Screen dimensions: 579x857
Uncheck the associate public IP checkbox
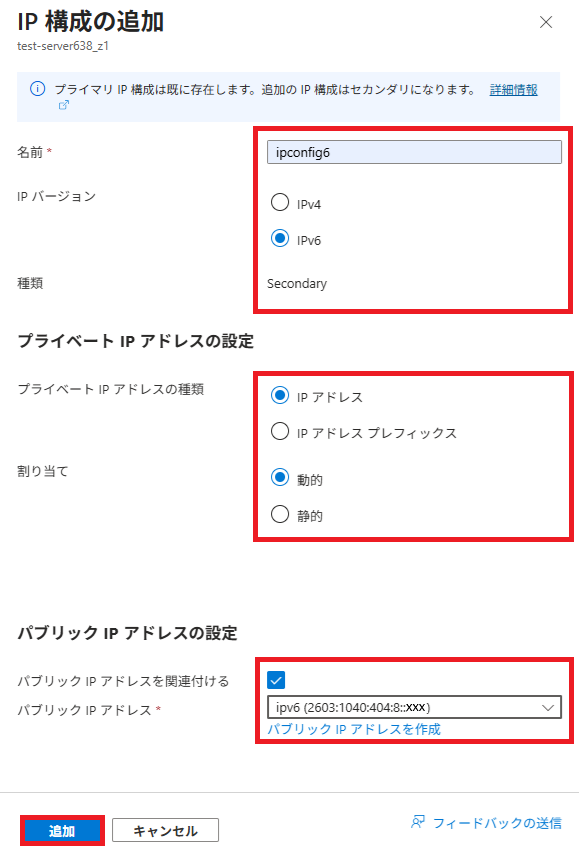[276, 680]
